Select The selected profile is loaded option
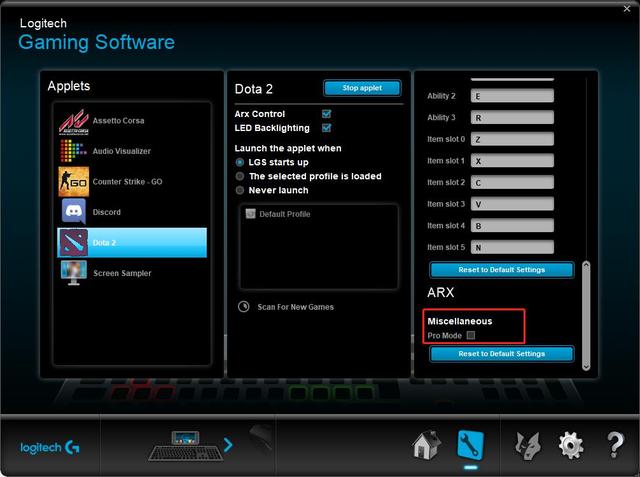Image resolution: width=640 pixels, height=477 pixels. [240, 176]
